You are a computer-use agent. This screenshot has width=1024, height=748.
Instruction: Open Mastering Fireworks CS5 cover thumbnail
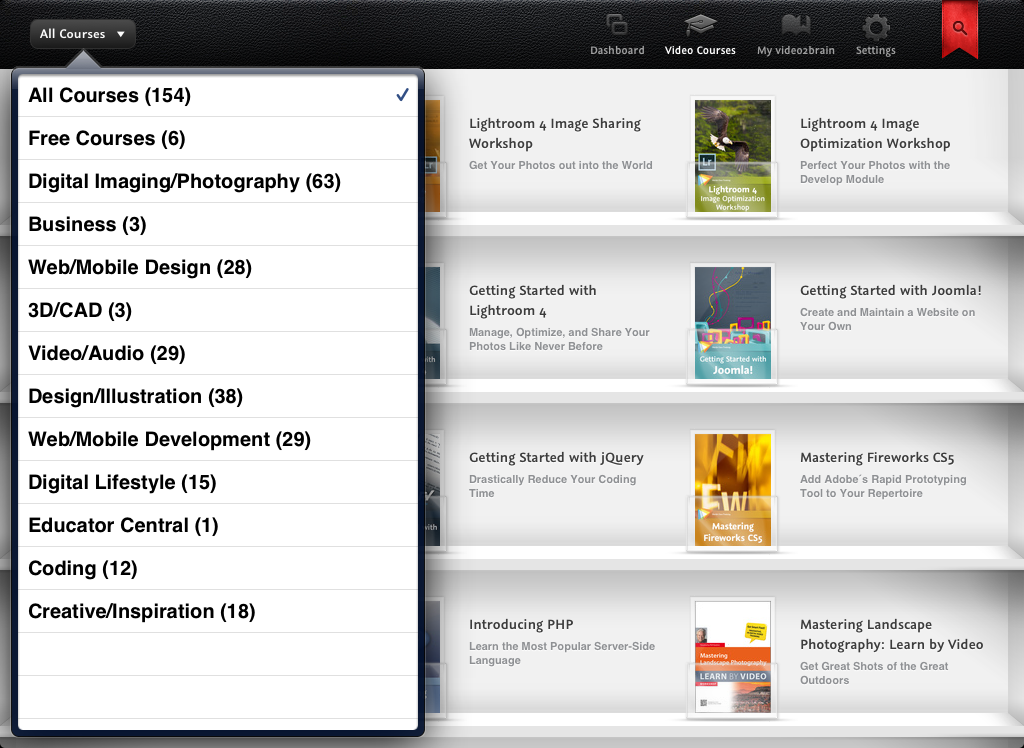point(733,490)
